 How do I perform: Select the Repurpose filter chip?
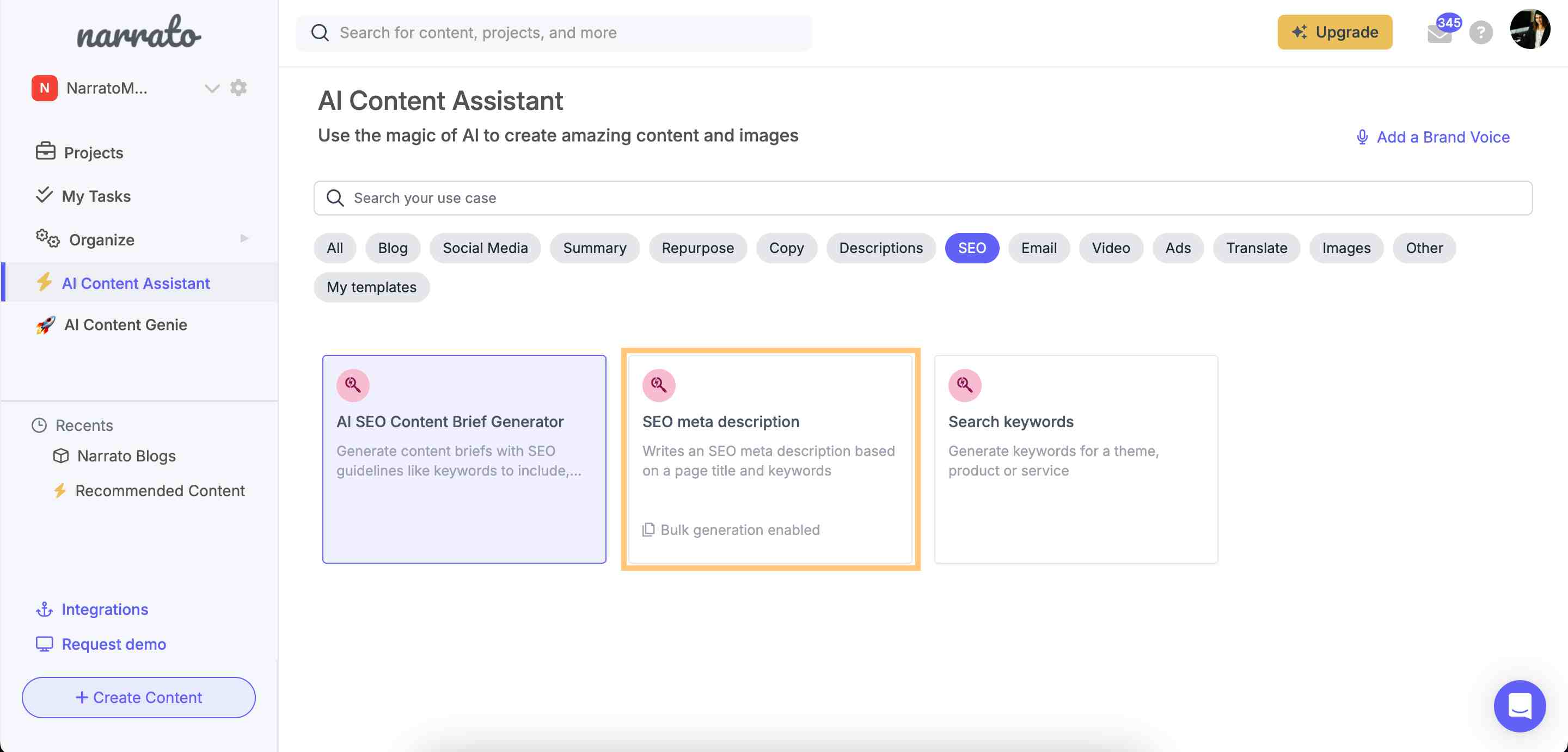(x=697, y=248)
